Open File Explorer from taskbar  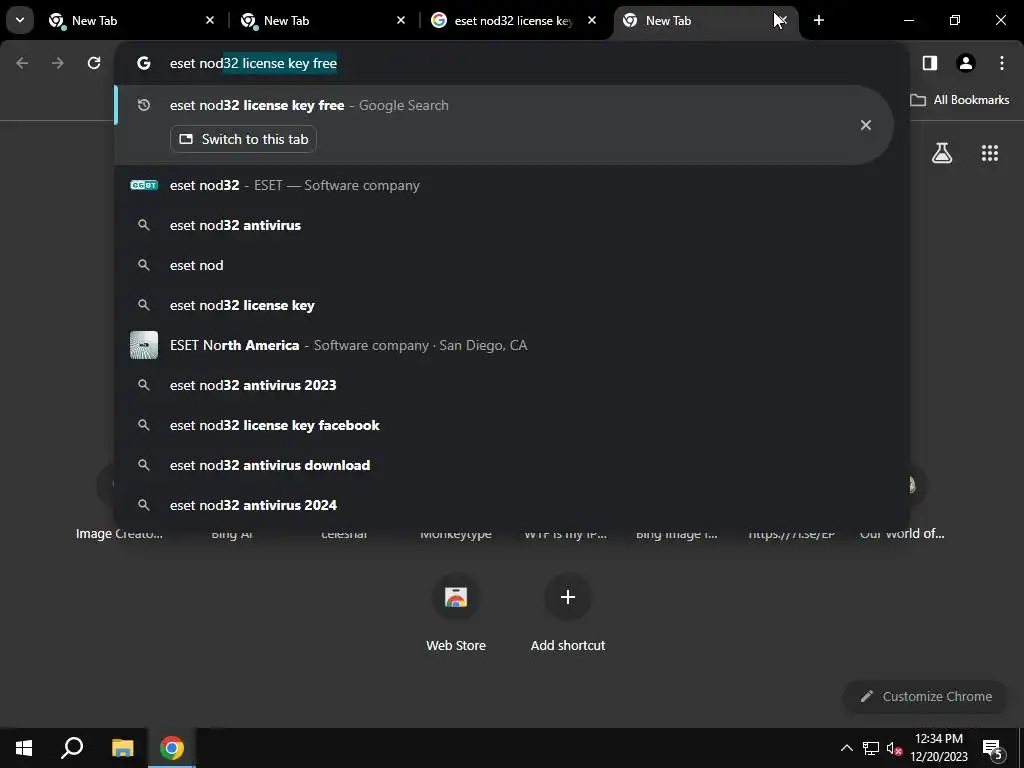[x=122, y=748]
